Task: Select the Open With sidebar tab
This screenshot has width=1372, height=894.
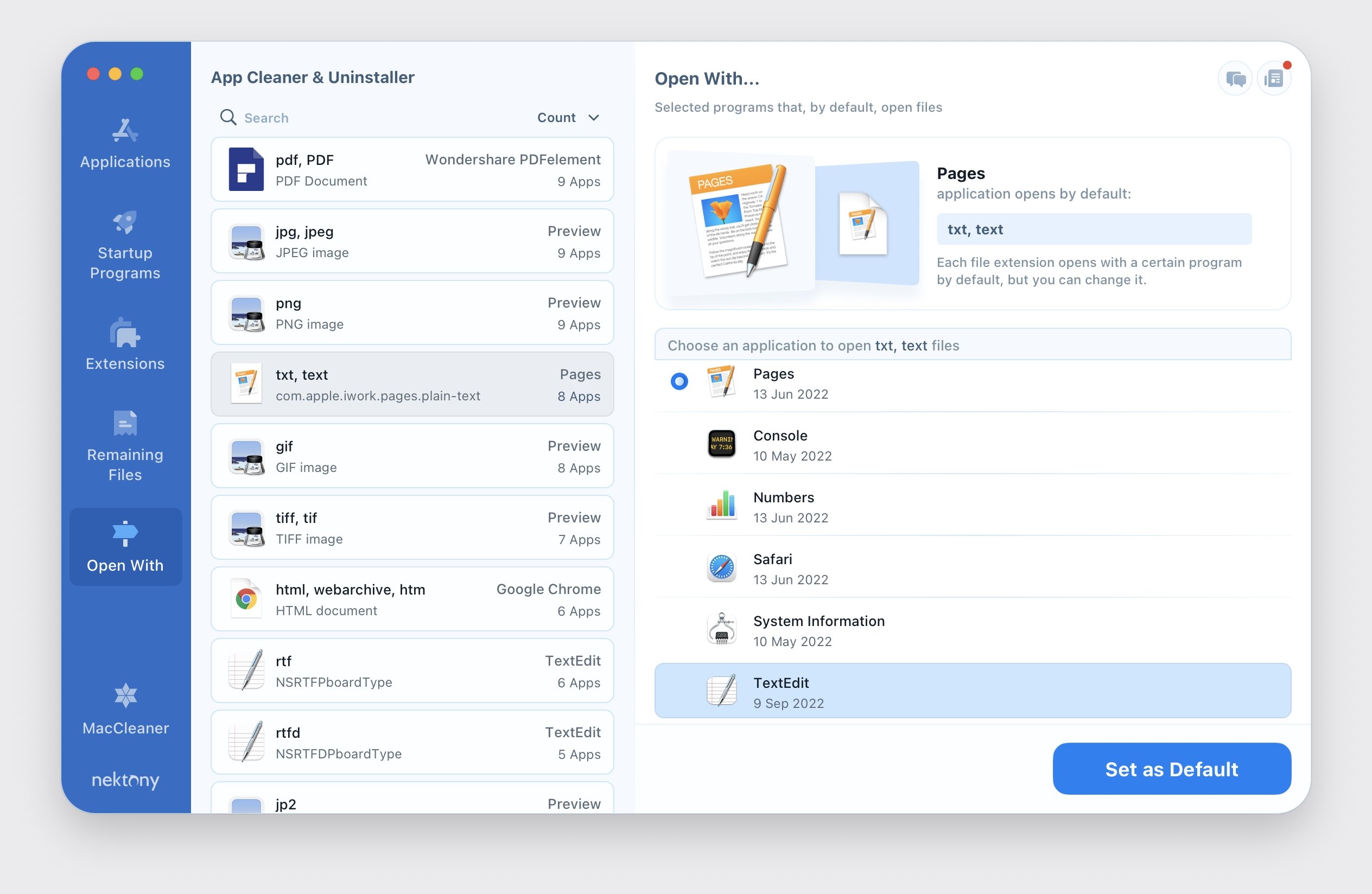Action: [x=125, y=546]
